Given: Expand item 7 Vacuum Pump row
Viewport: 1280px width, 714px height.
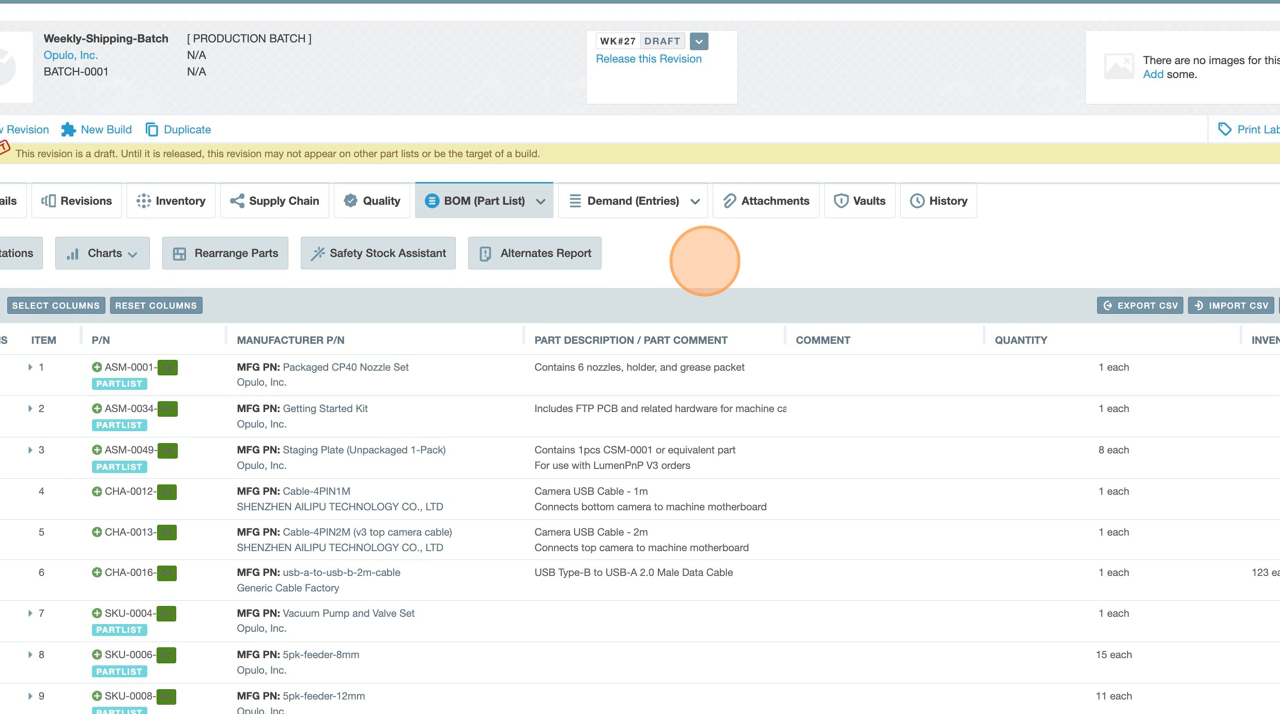Looking at the screenshot, I should [30, 614].
